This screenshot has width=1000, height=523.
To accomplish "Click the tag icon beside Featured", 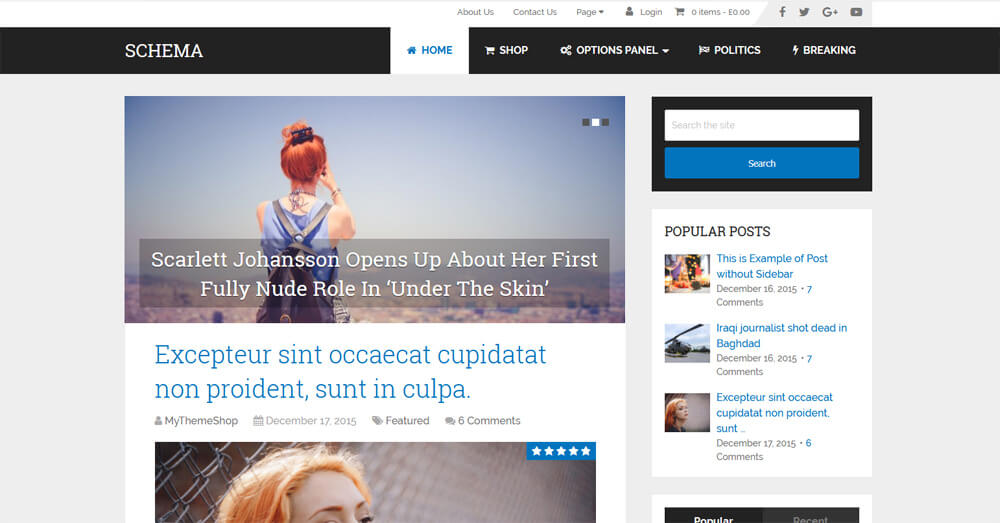I will click(377, 421).
